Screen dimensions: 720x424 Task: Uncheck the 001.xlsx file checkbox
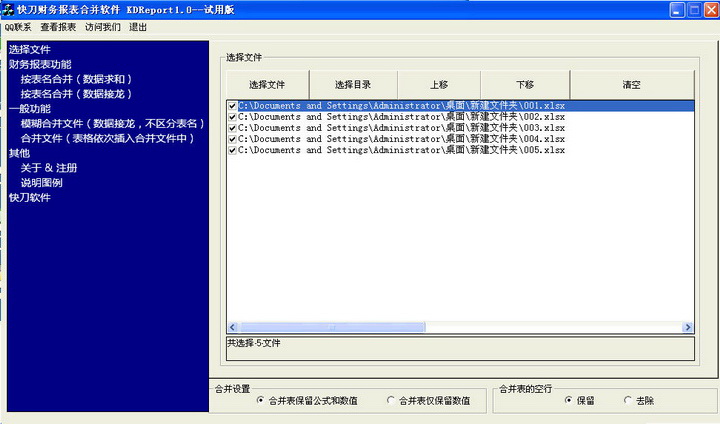[x=232, y=106]
